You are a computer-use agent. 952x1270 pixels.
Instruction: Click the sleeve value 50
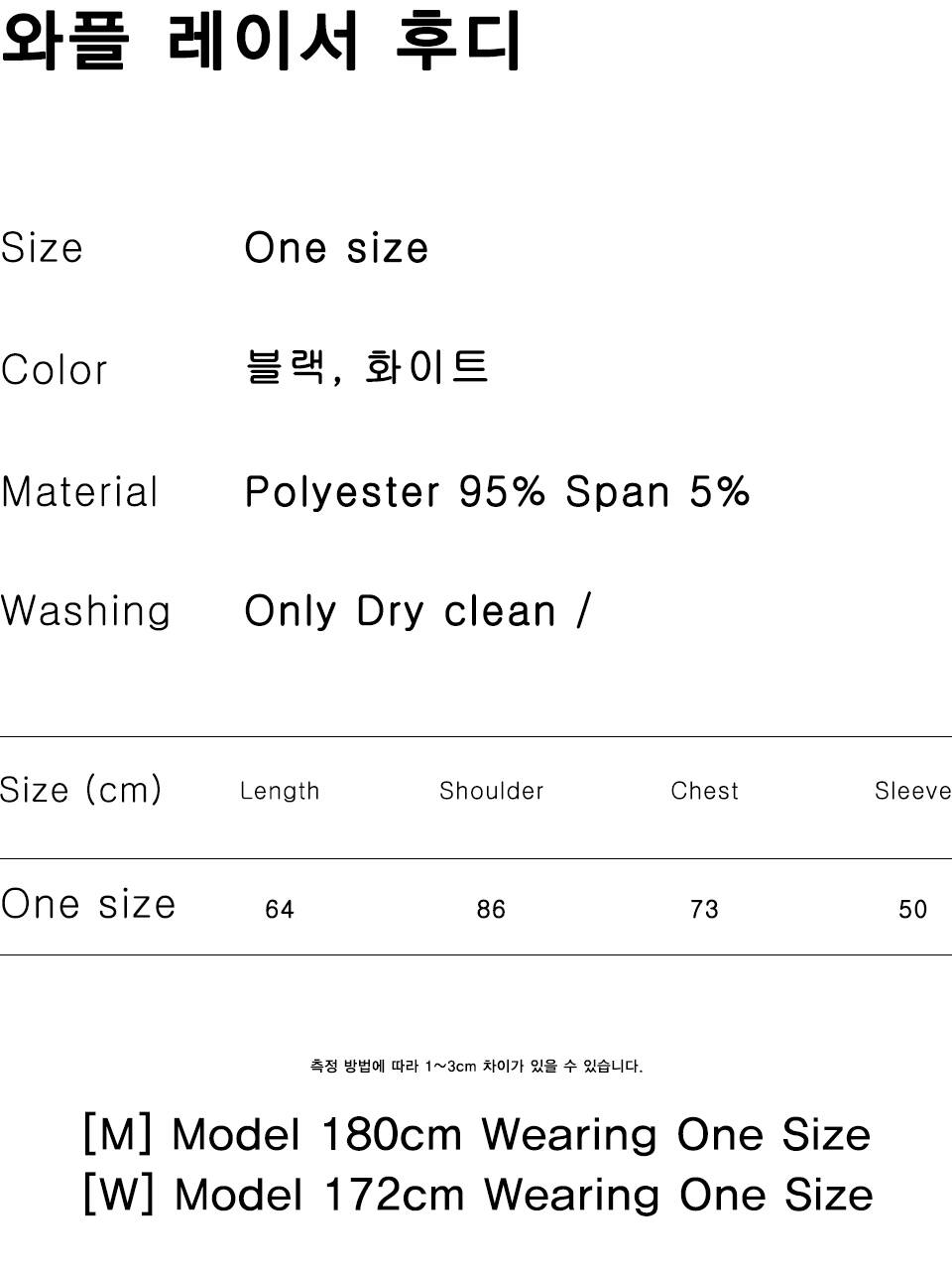point(912,909)
